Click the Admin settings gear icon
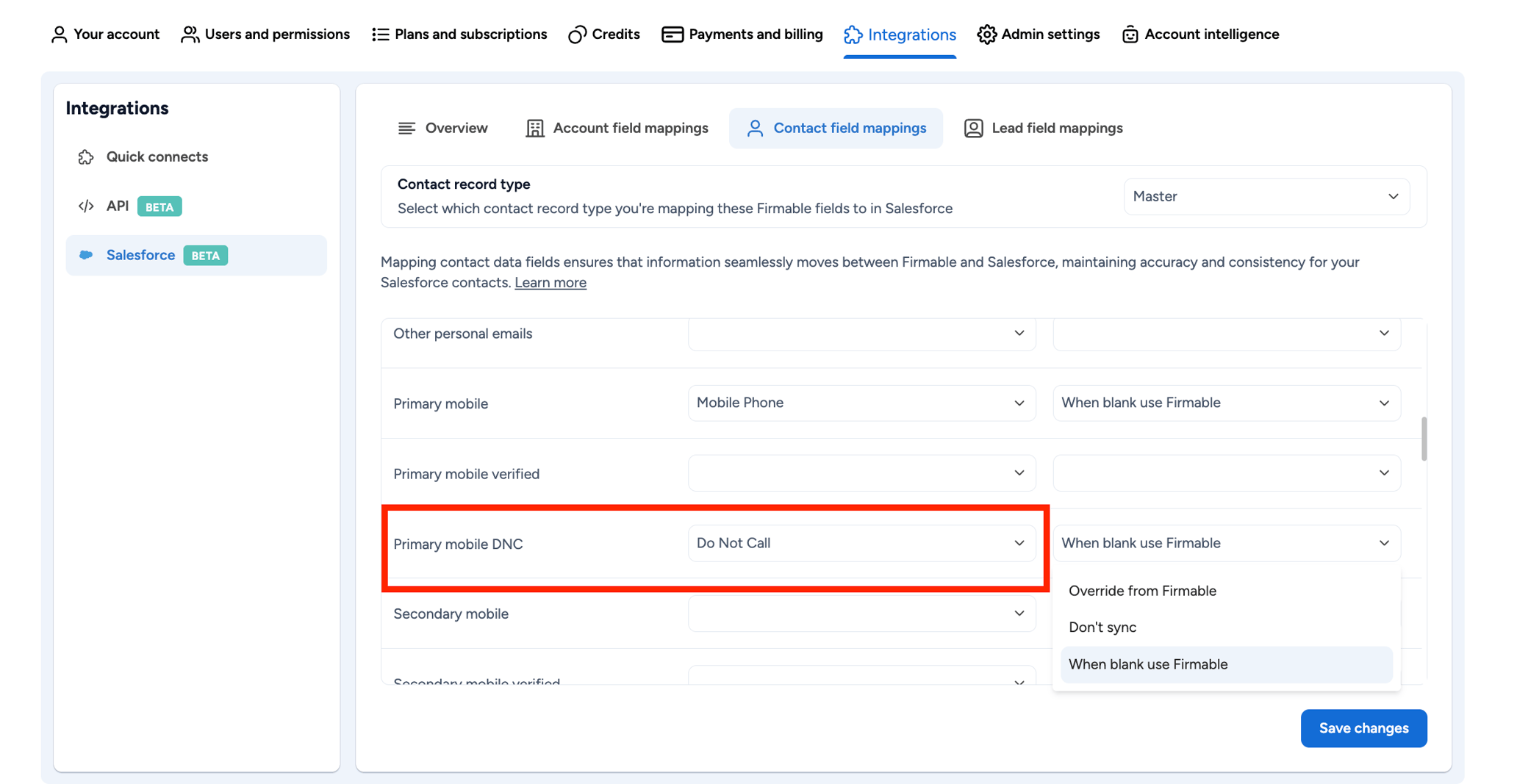 coord(986,35)
